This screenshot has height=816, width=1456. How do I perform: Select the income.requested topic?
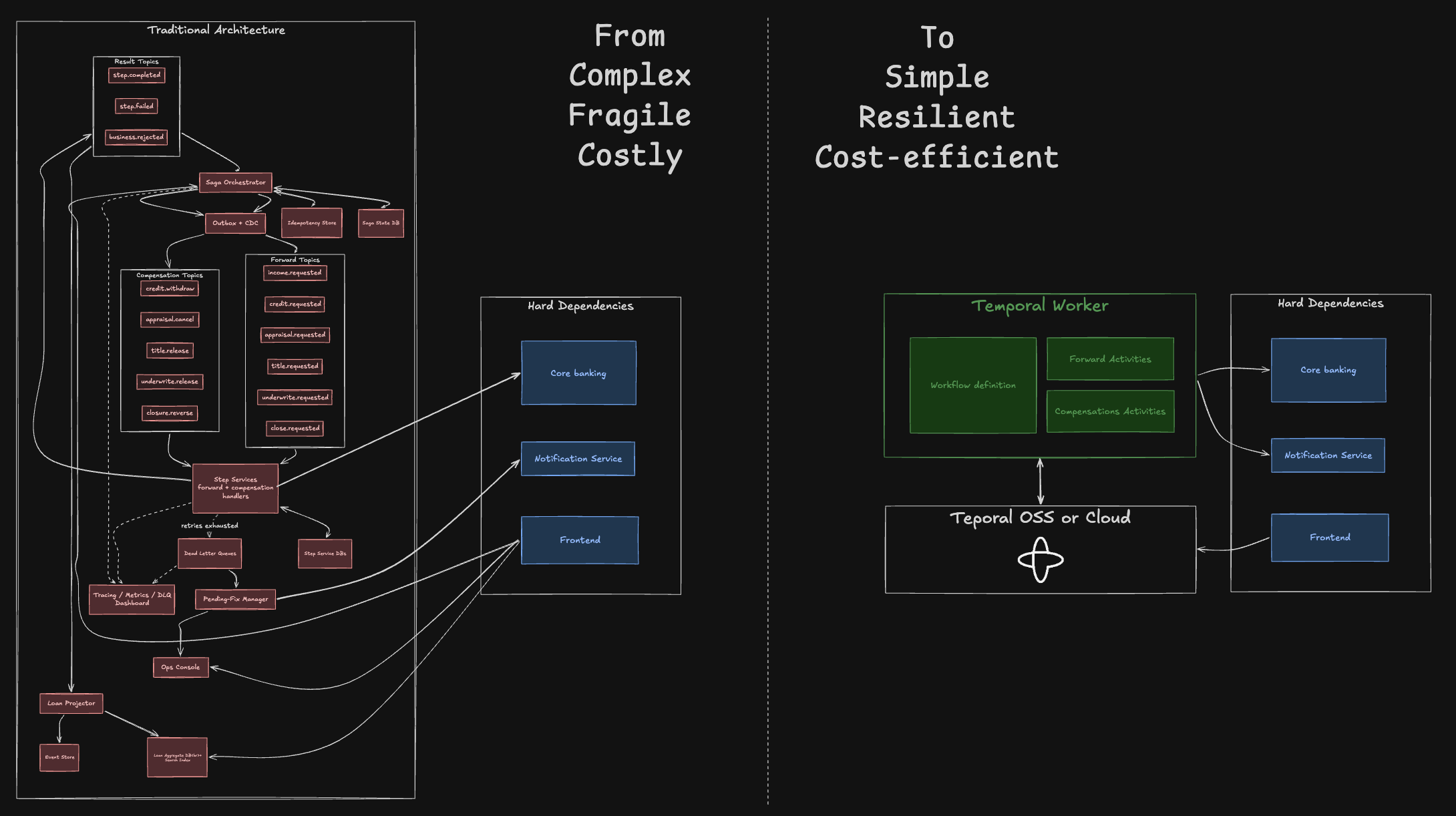[295, 273]
